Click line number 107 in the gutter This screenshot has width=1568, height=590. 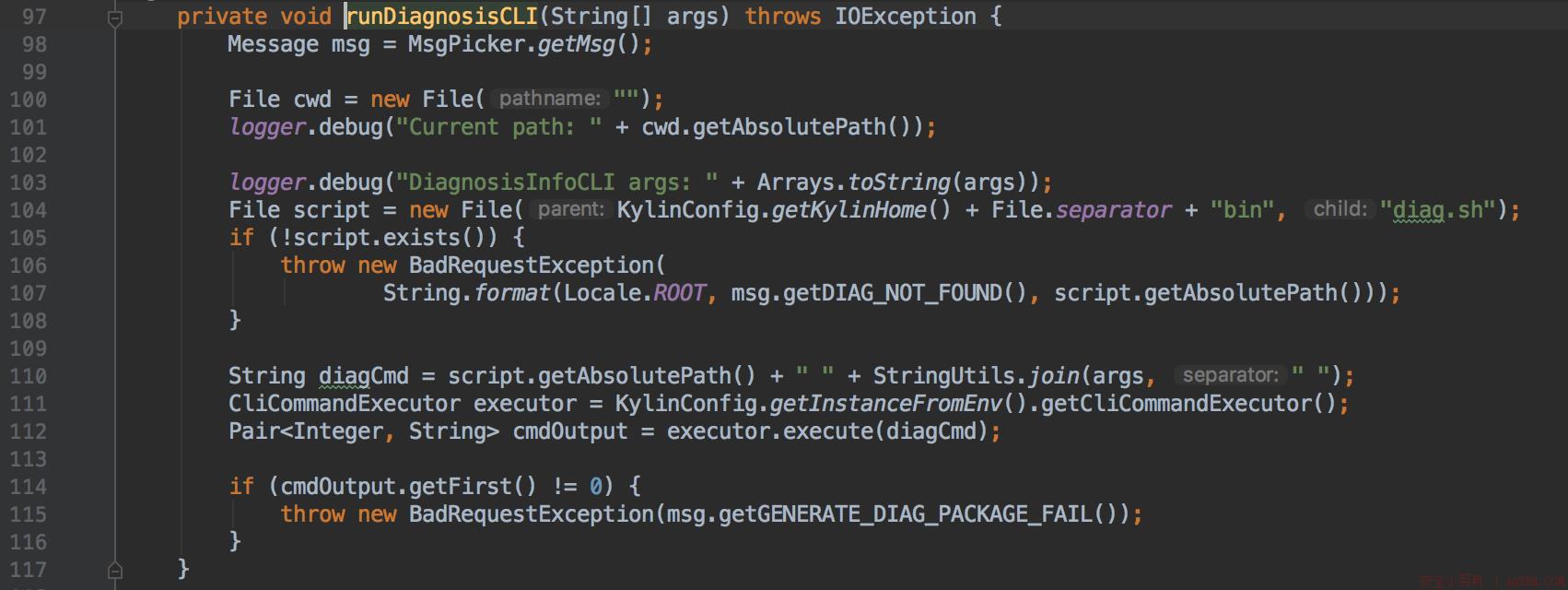tap(28, 293)
